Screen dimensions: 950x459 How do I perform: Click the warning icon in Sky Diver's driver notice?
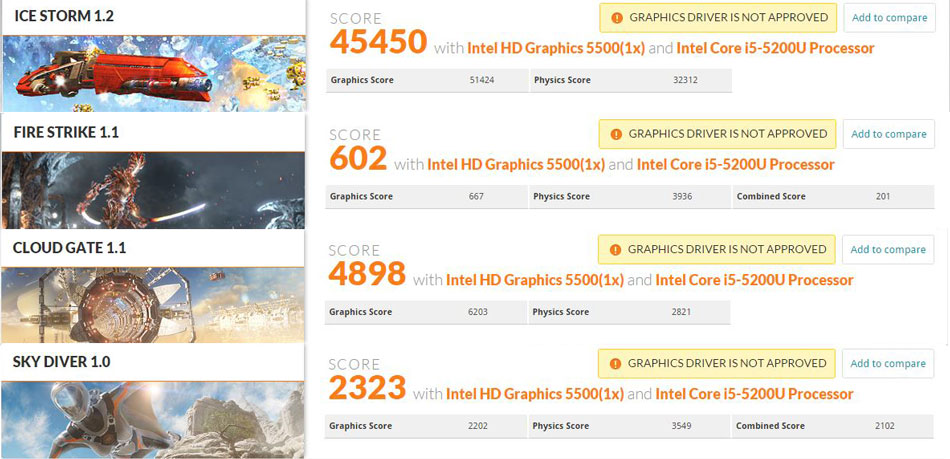(x=616, y=363)
